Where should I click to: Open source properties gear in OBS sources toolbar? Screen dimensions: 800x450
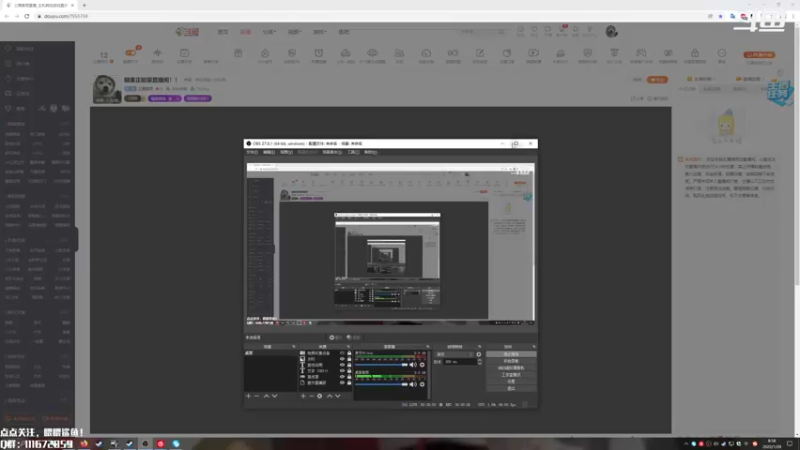tap(319, 396)
